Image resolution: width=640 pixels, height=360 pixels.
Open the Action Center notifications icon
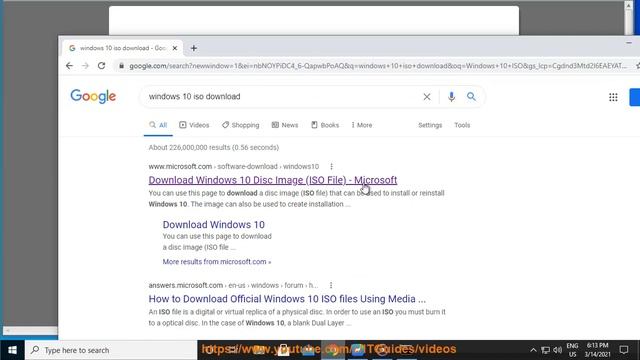[624, 350]
